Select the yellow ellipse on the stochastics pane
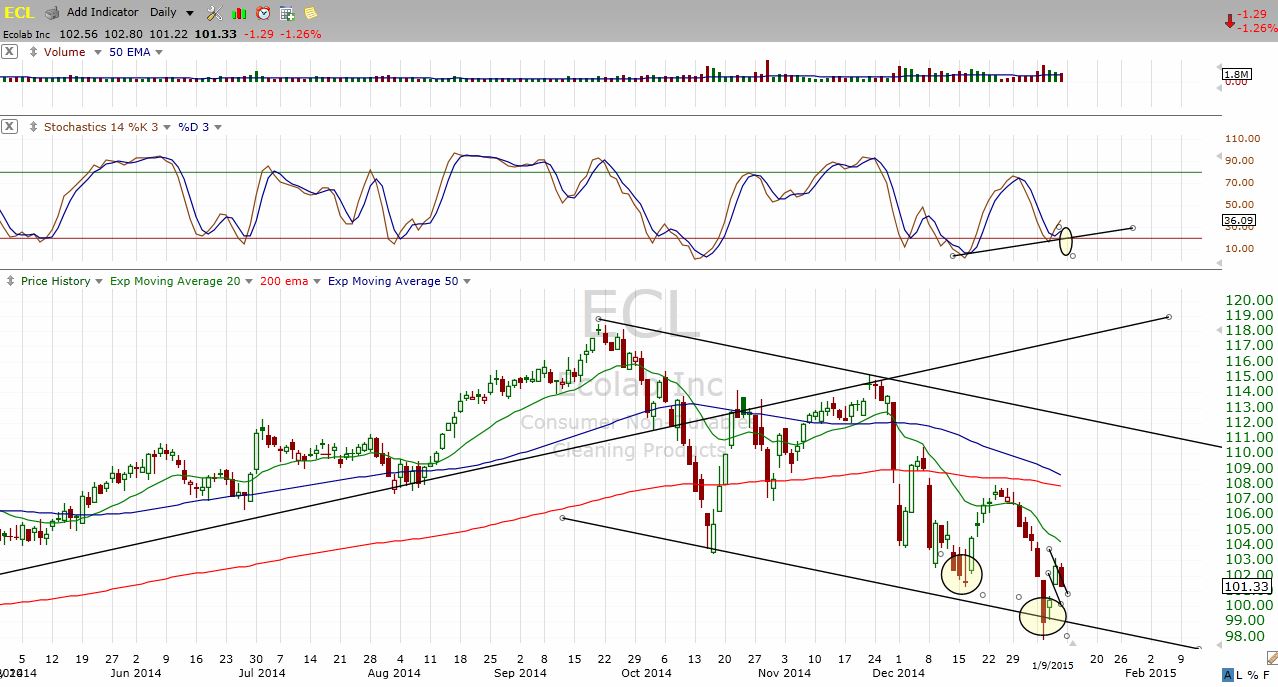This screenshot has height=687, width=1278. (x=1065, y=240)
